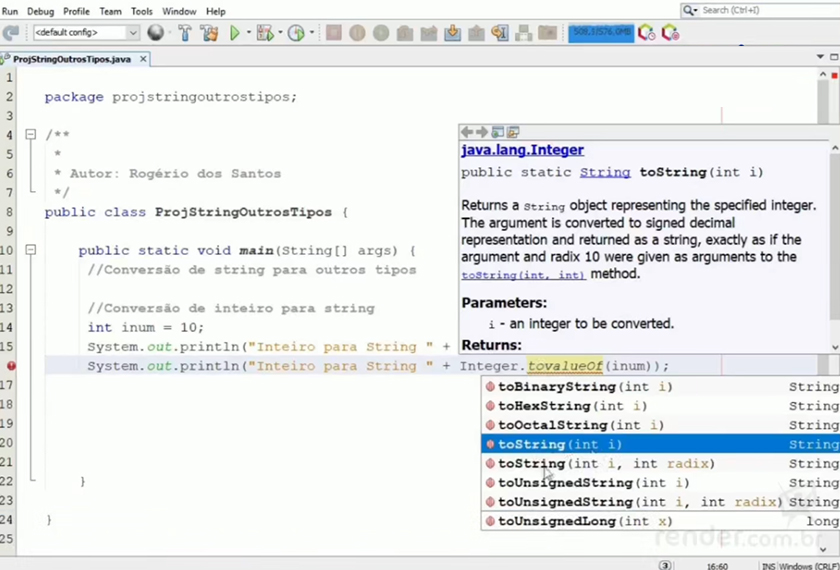The width and height of the screenshot is (840, 570).
Task: Click the globe browser icon in toolbar
Action: point(155,33)
